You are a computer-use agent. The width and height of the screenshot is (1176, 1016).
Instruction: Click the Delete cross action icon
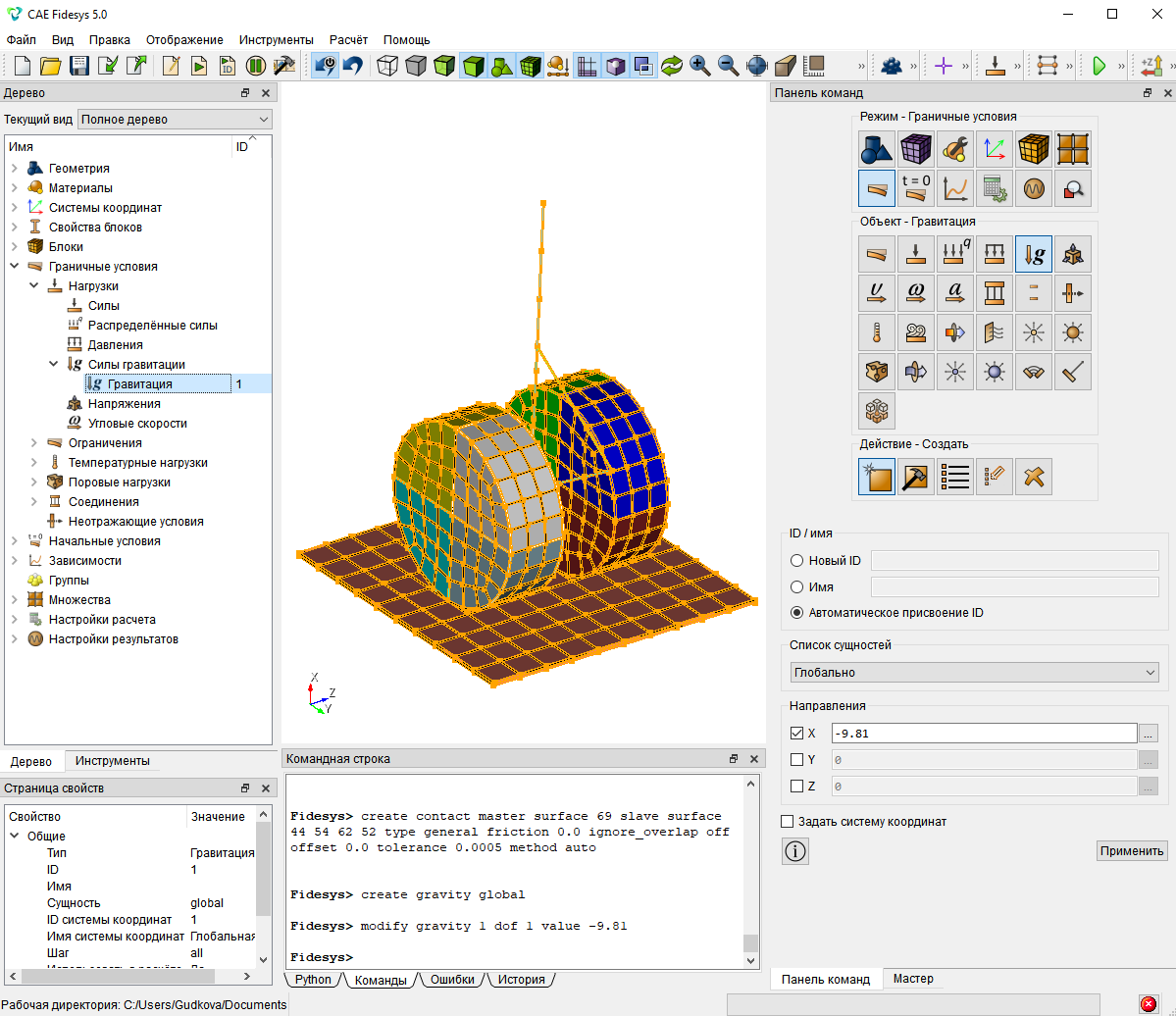[1034, 477]
